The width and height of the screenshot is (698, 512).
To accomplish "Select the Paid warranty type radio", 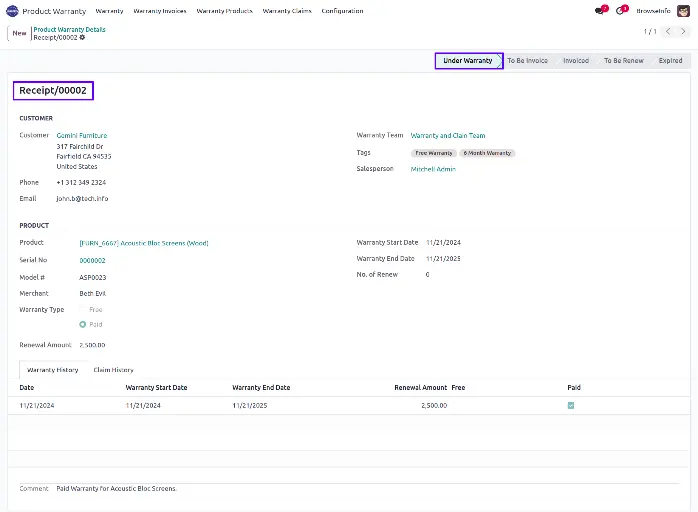I will click(83, 325).
